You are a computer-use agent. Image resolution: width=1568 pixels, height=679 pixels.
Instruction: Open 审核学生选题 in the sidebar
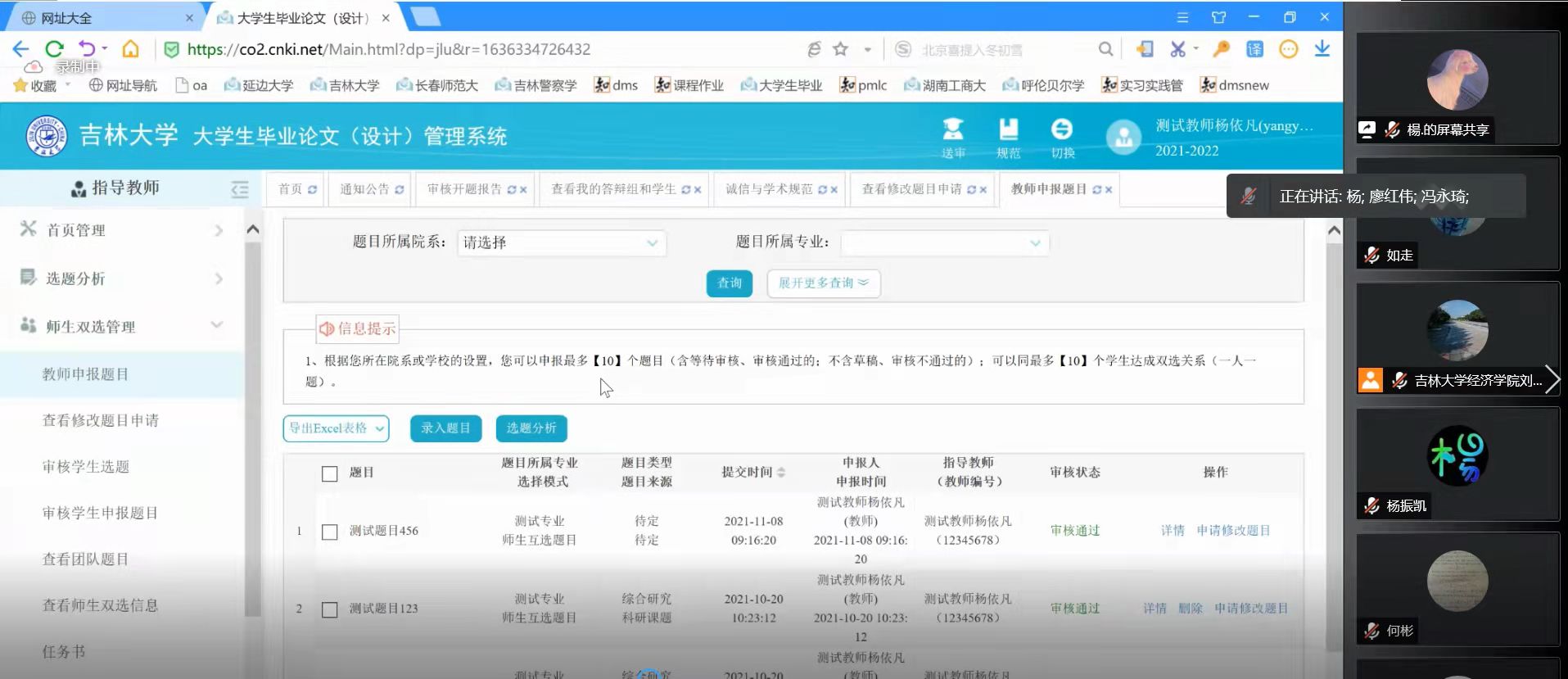pos(86,467)
